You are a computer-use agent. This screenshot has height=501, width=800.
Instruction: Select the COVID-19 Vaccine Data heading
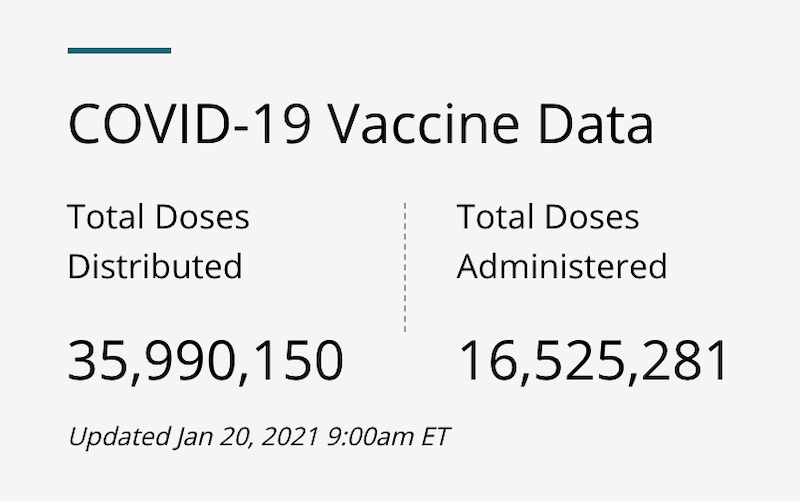point(361,124)
